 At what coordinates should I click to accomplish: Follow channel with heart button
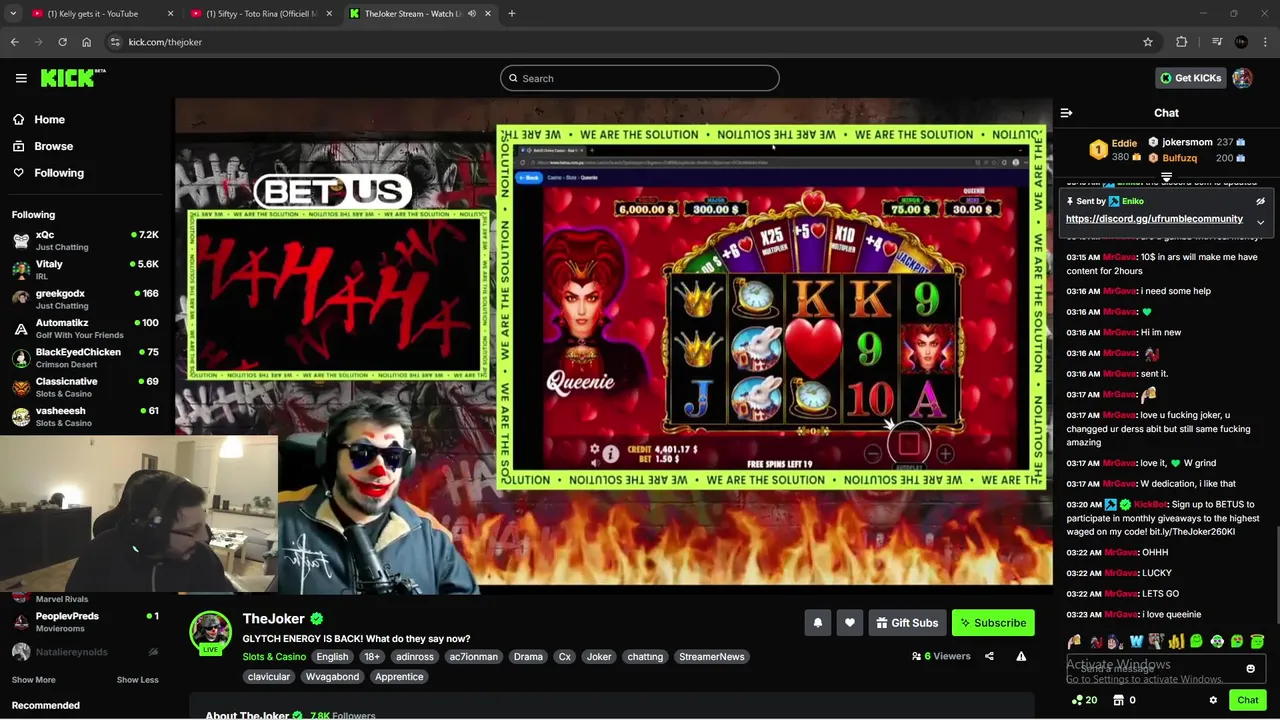coord(849,623)
